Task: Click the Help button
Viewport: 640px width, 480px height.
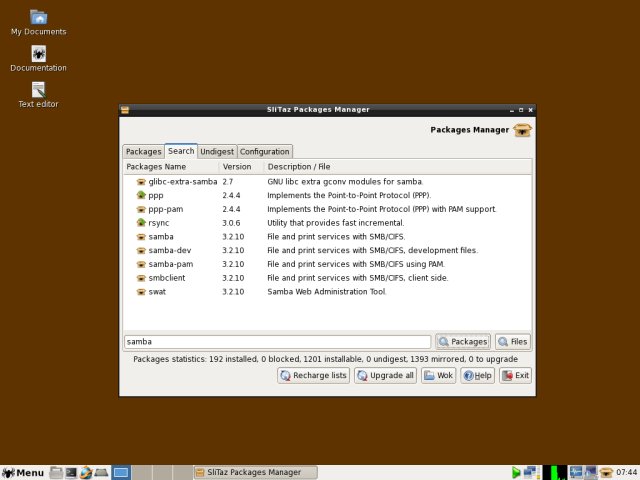Action: pos(478,376)
